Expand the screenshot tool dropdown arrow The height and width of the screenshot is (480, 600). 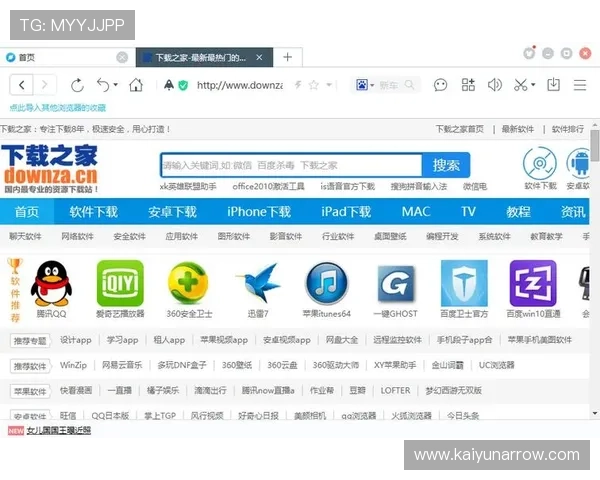click(533, 85)
